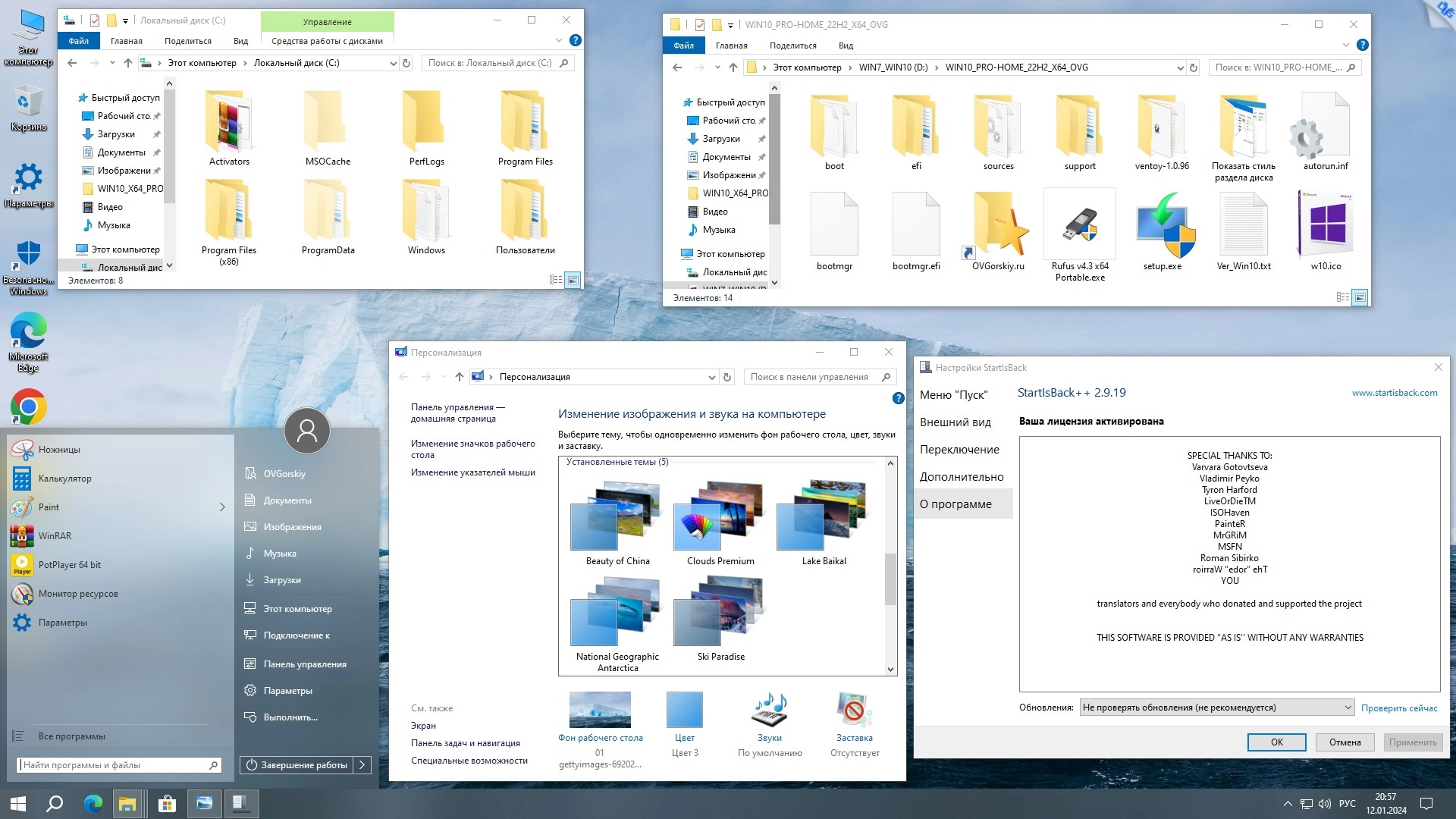Open the Activators folder
Viewport: 1456px width, 819px height.
coord(229,124)
